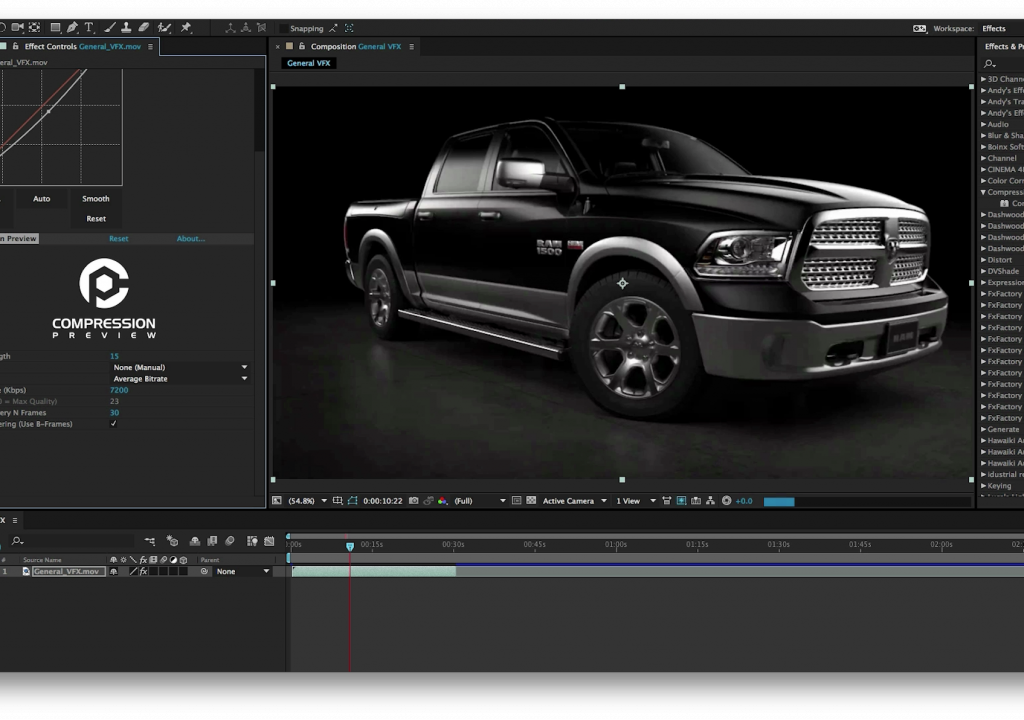Select the Rectangle shape tool
Image resolution: width=1024 pixels, height=720 pixels.
(56, 27)
